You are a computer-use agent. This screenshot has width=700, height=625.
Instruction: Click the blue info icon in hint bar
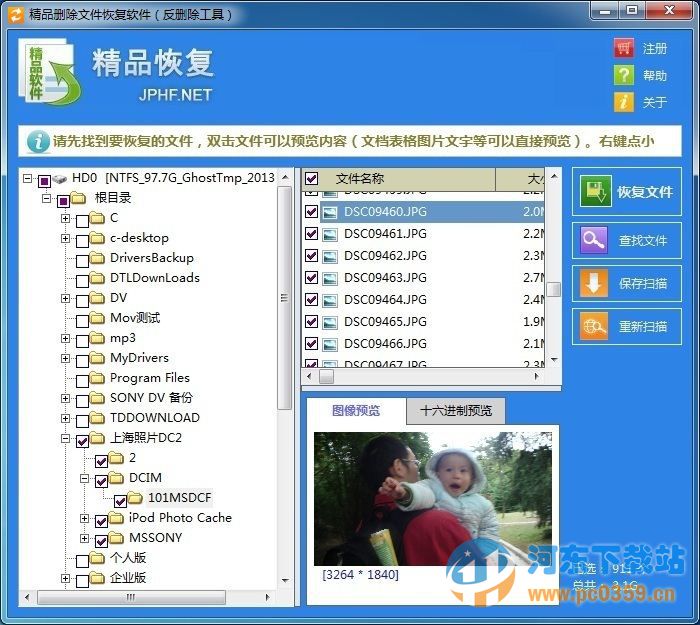pos(38,142)
